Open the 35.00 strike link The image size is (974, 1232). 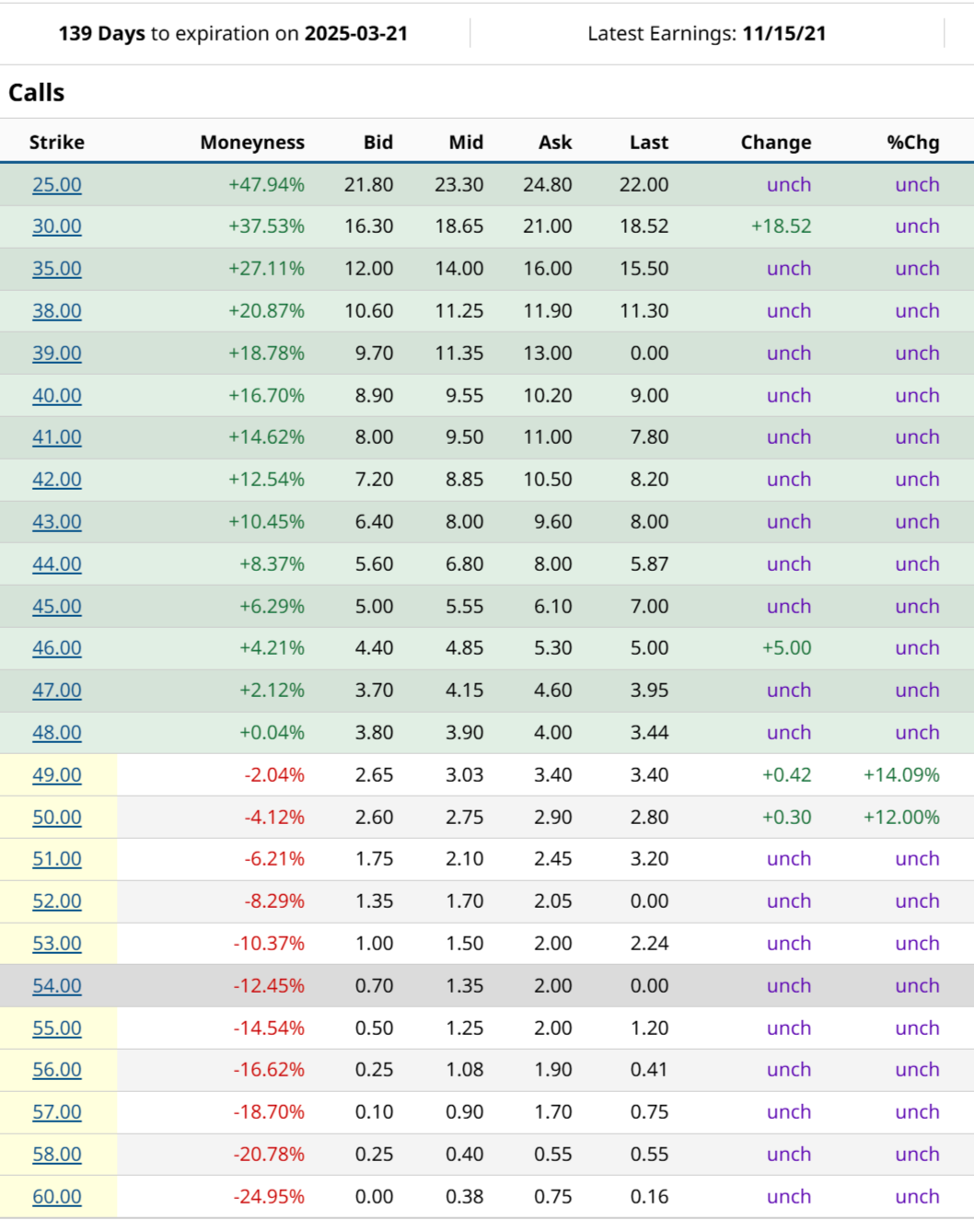pos(57,269)
